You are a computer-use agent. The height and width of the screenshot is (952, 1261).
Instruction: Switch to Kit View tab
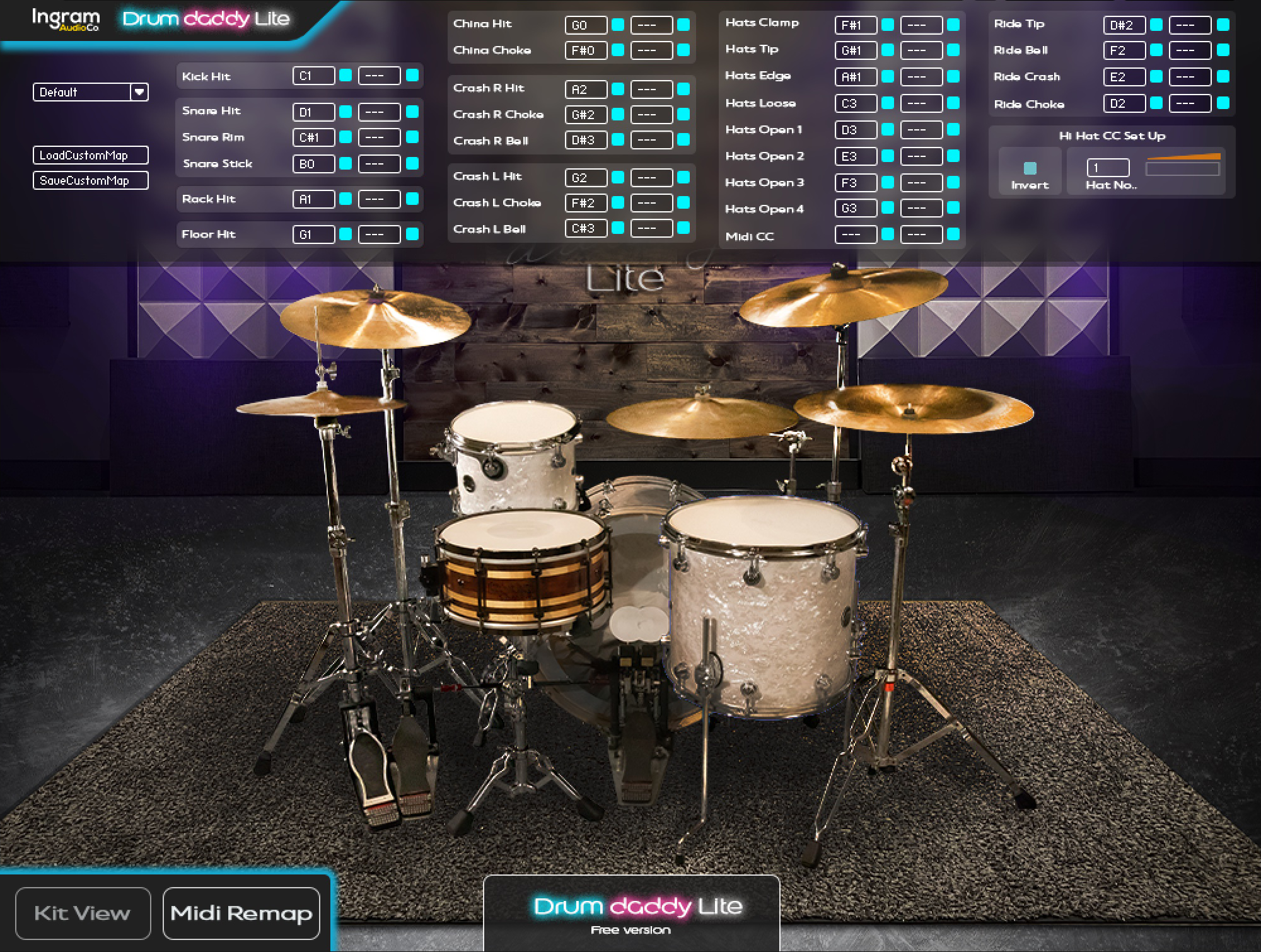pos(83,913)
